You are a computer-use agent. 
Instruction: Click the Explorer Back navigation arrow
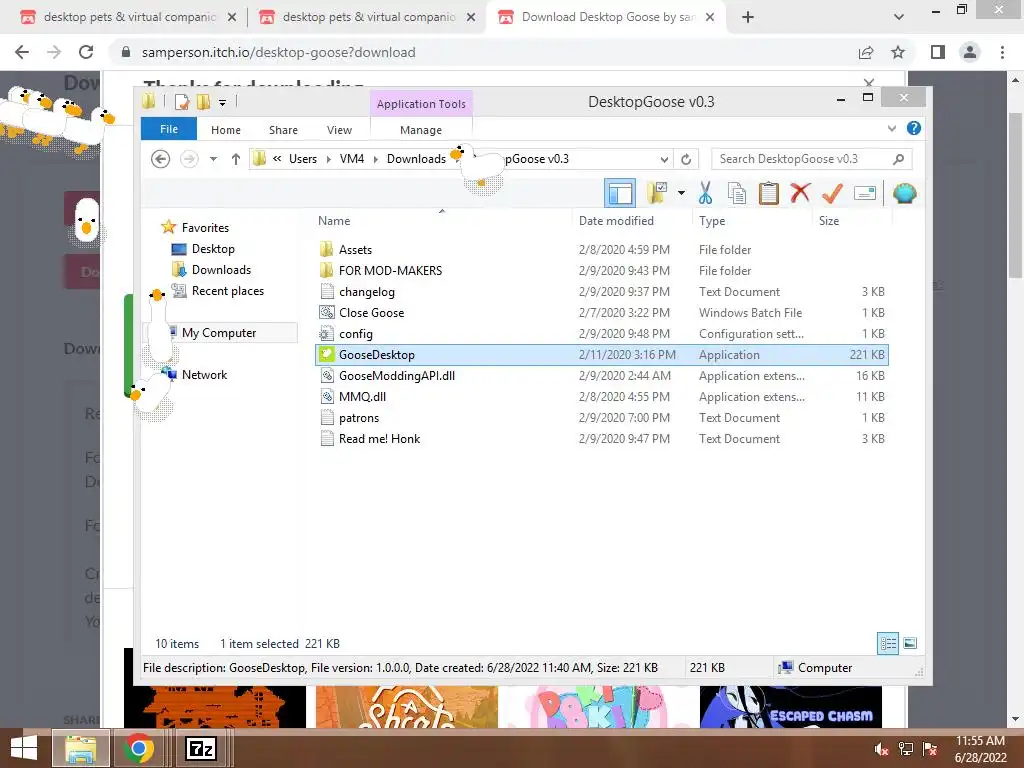161,159
